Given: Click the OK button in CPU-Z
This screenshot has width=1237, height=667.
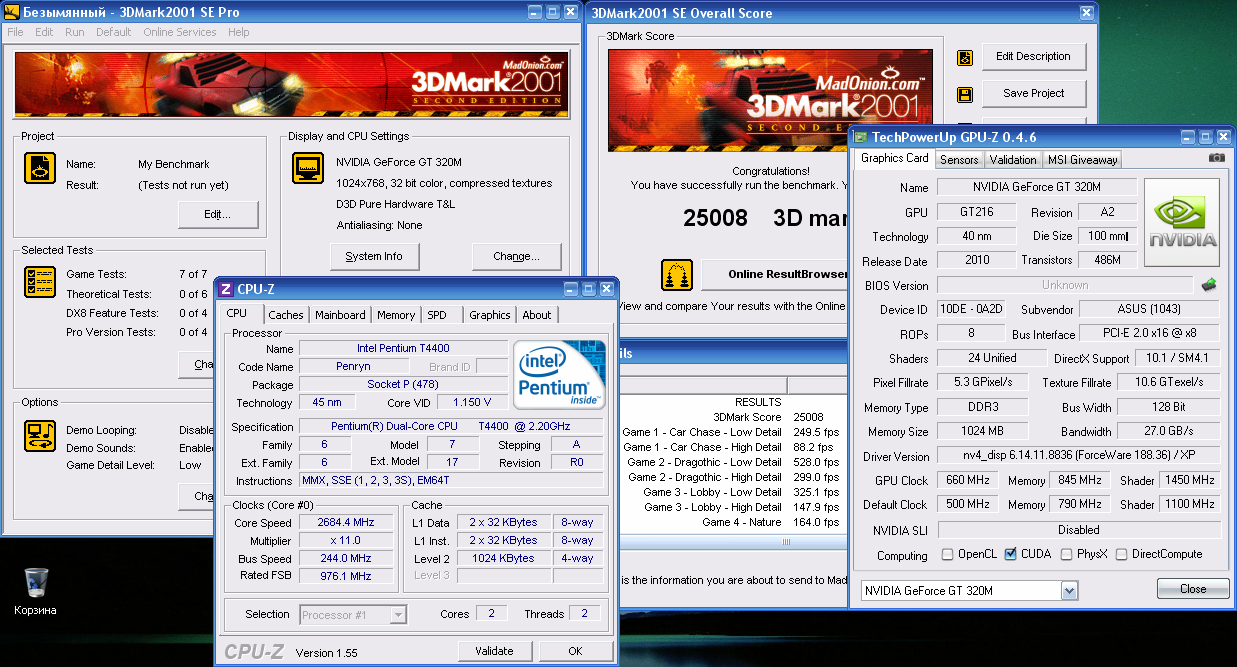Looking at the screenshot, I should point(575,651).
